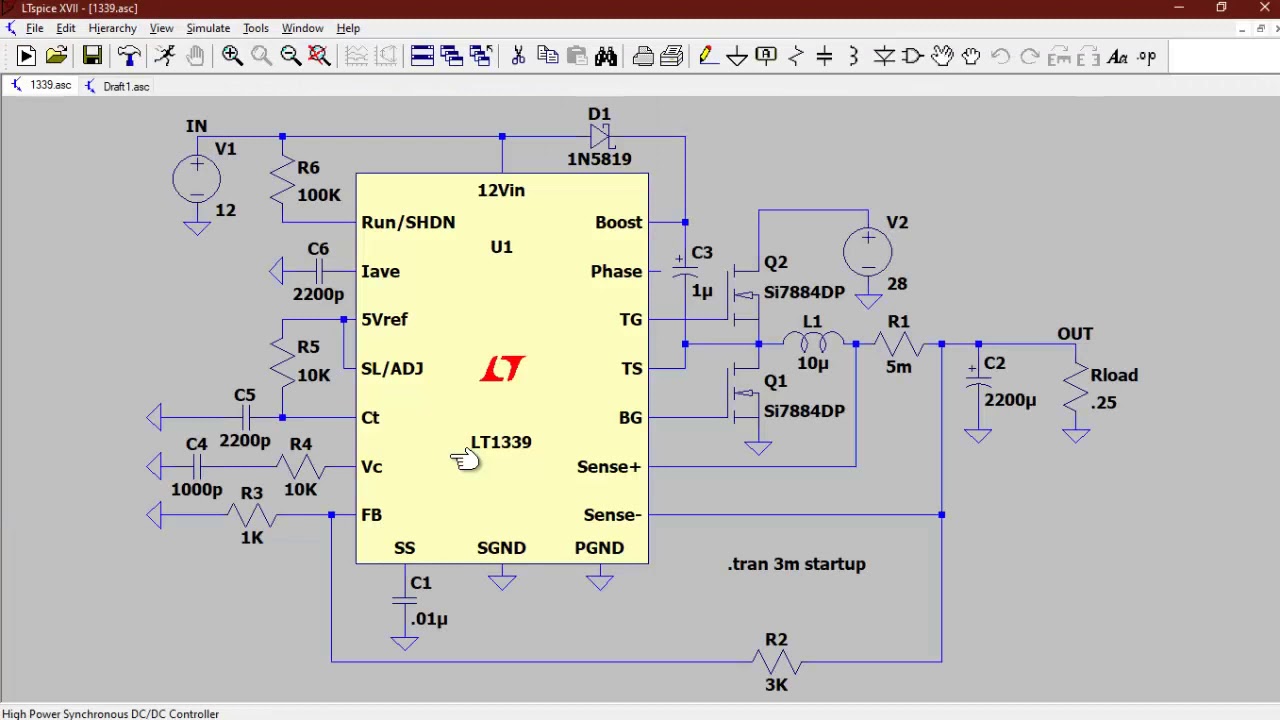Select the SPICE directive .op tool

(1147, 57)
